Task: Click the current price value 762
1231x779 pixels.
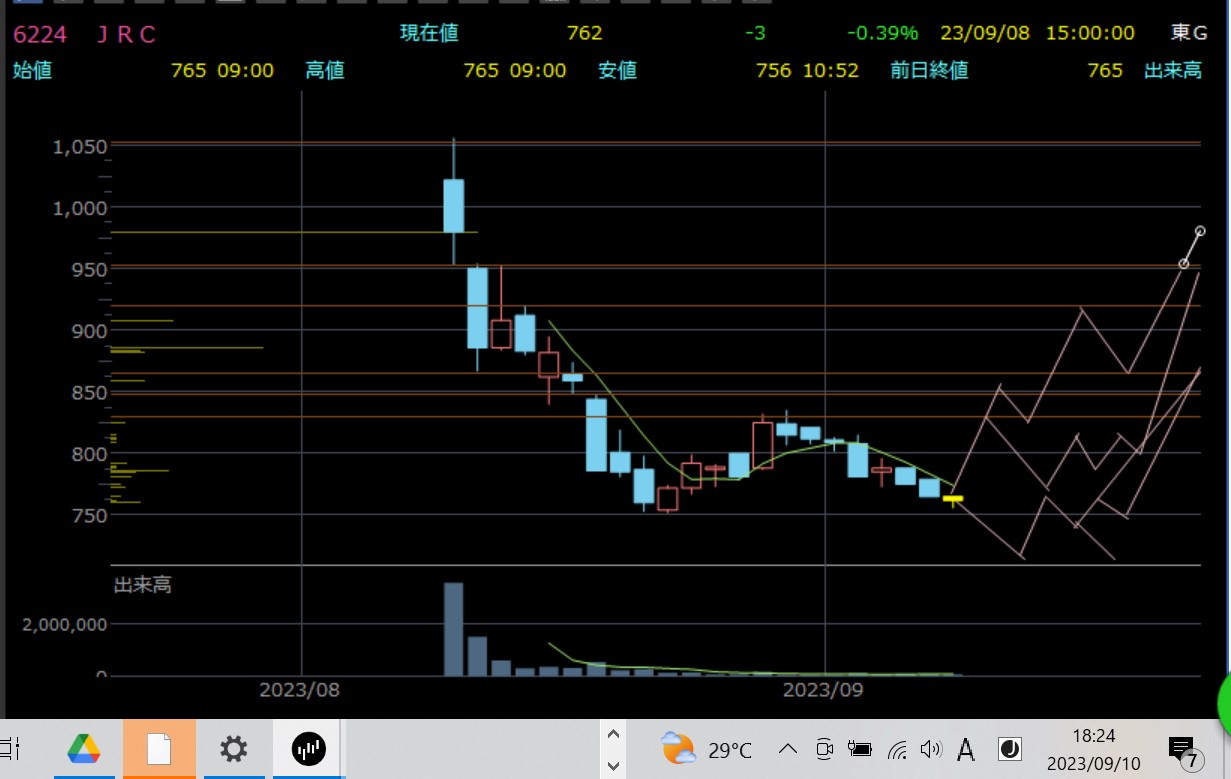Action: click(585, 33)
